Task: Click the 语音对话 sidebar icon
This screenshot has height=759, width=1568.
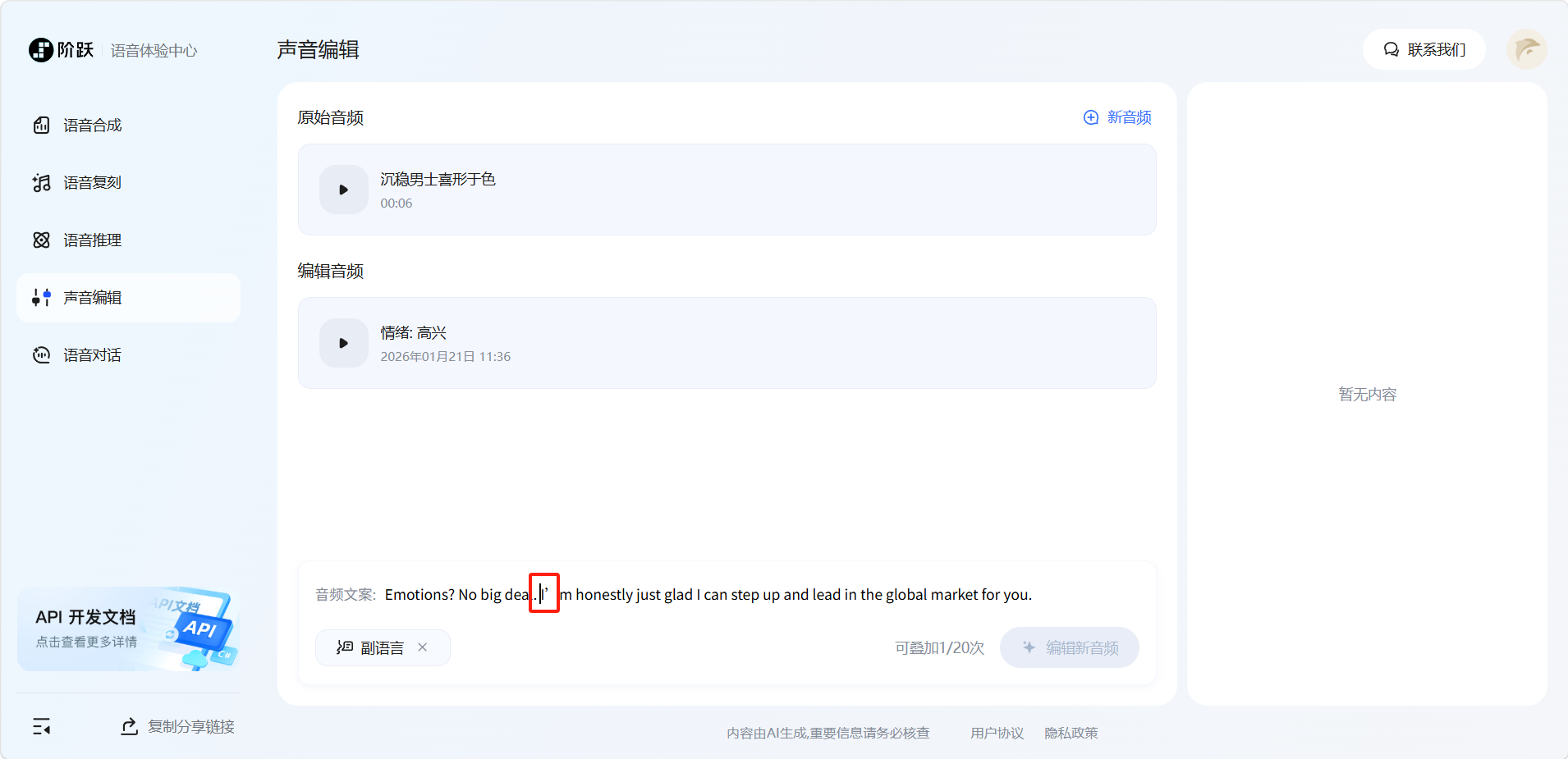Action: pos(41,355)
